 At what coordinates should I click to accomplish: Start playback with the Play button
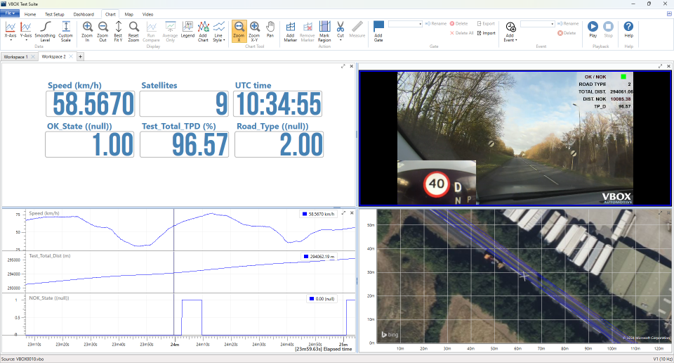593,29
